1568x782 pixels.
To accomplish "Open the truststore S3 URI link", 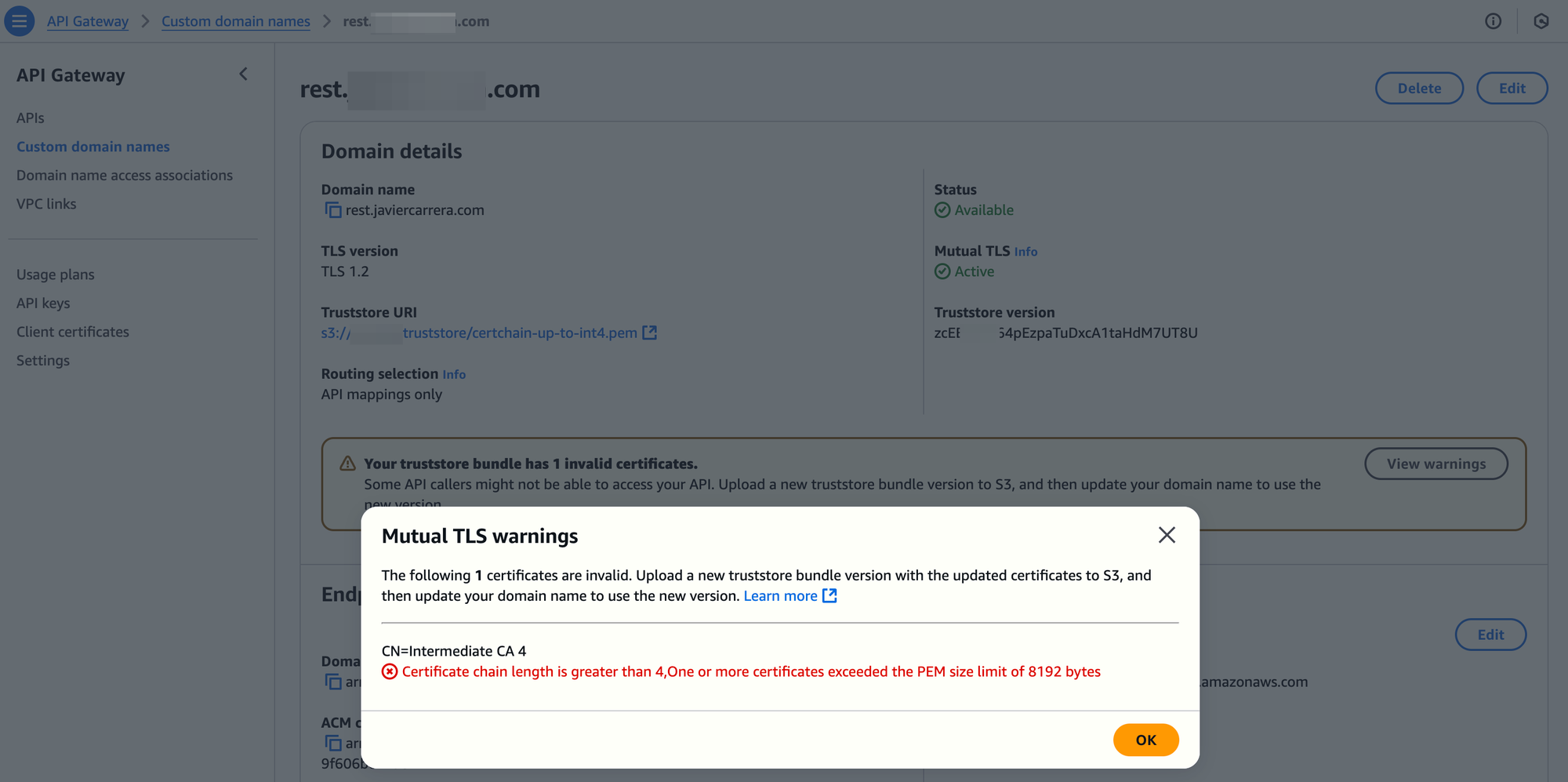I will point(479,333).
